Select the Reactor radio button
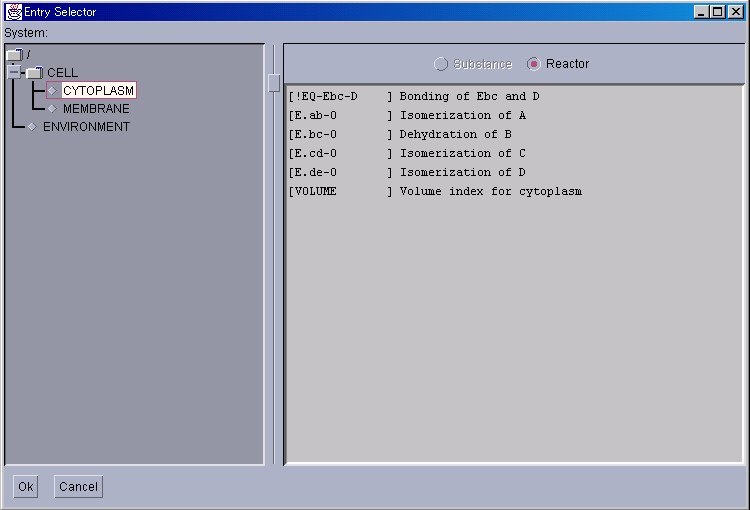The image size is (750, 510). coord(534,64)
